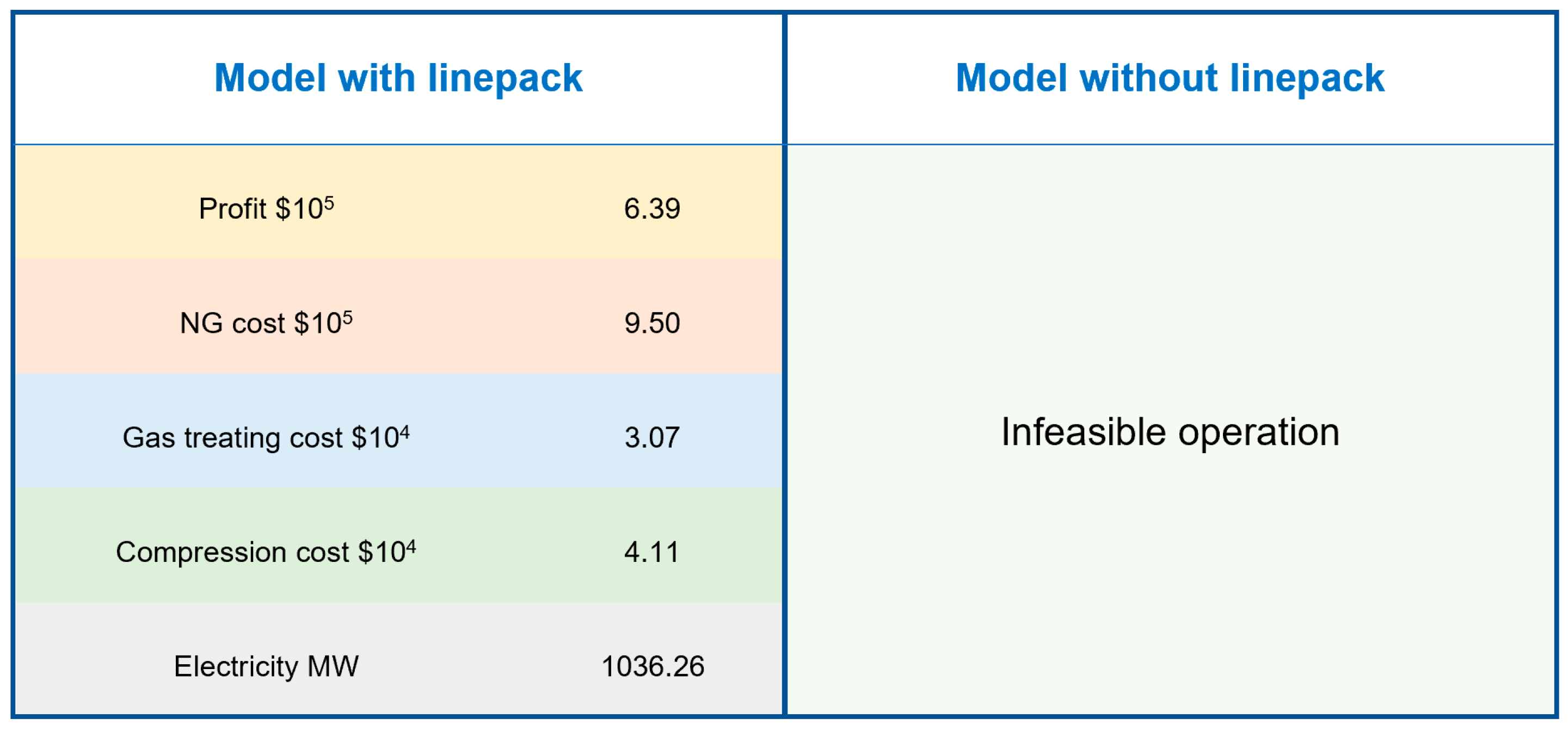Screen dimensions: 1568x730
Task: Click the electricity value 1036.26
Action: click(653, 666)
